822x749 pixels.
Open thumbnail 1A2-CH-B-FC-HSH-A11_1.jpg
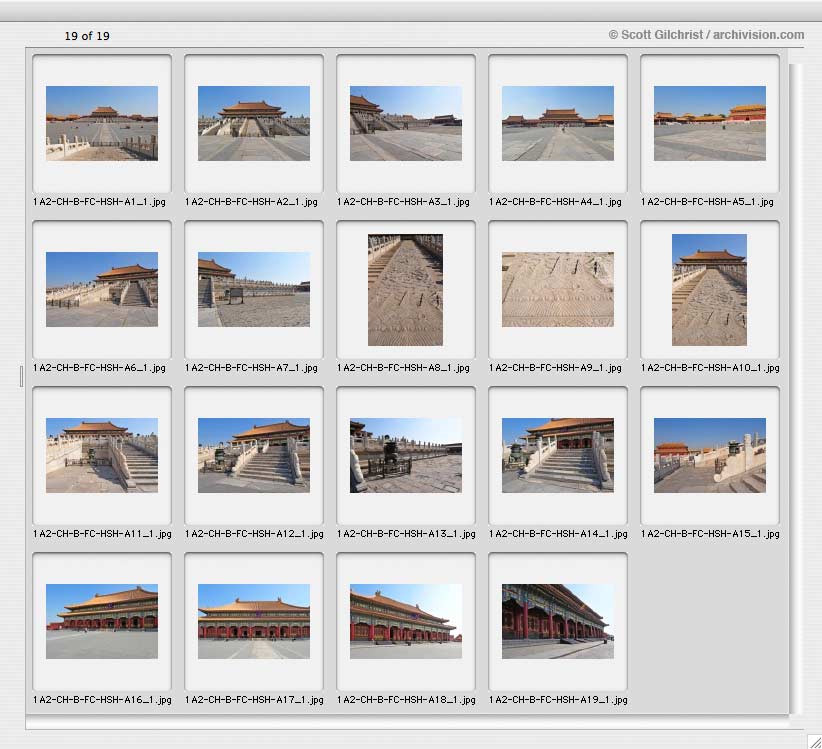tap(102, 455)
